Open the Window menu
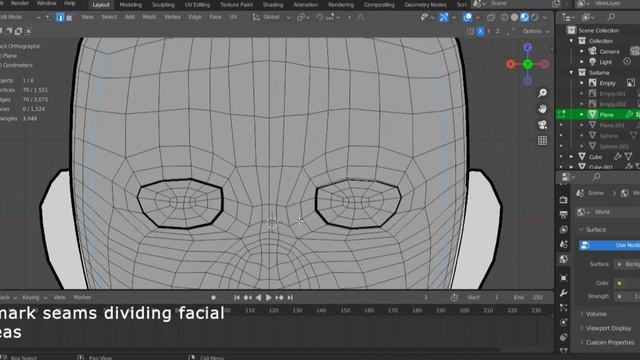 point(47,3)
